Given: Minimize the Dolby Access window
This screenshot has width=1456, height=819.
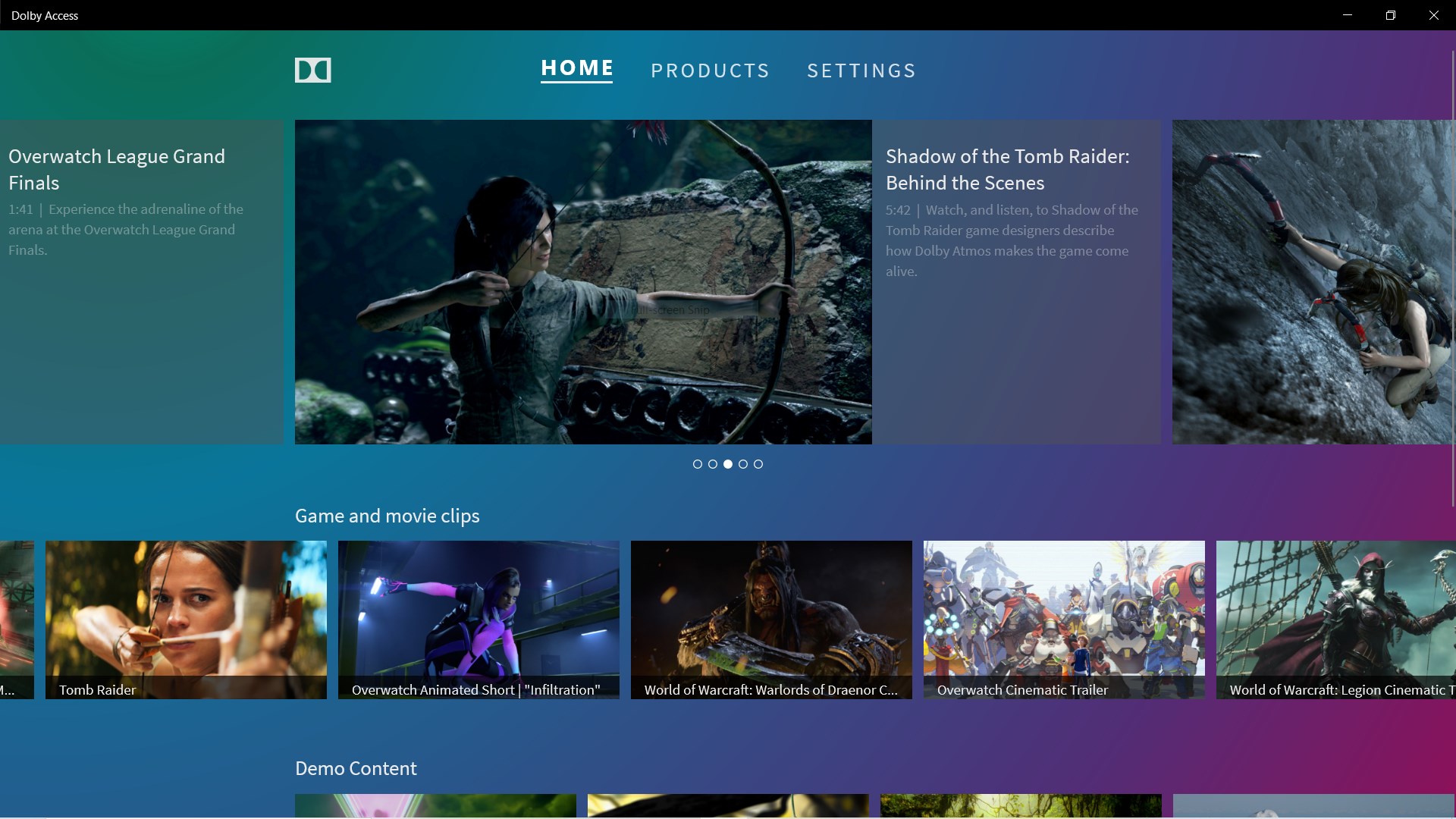Looking at the screenshot, I should [1348, 14].
